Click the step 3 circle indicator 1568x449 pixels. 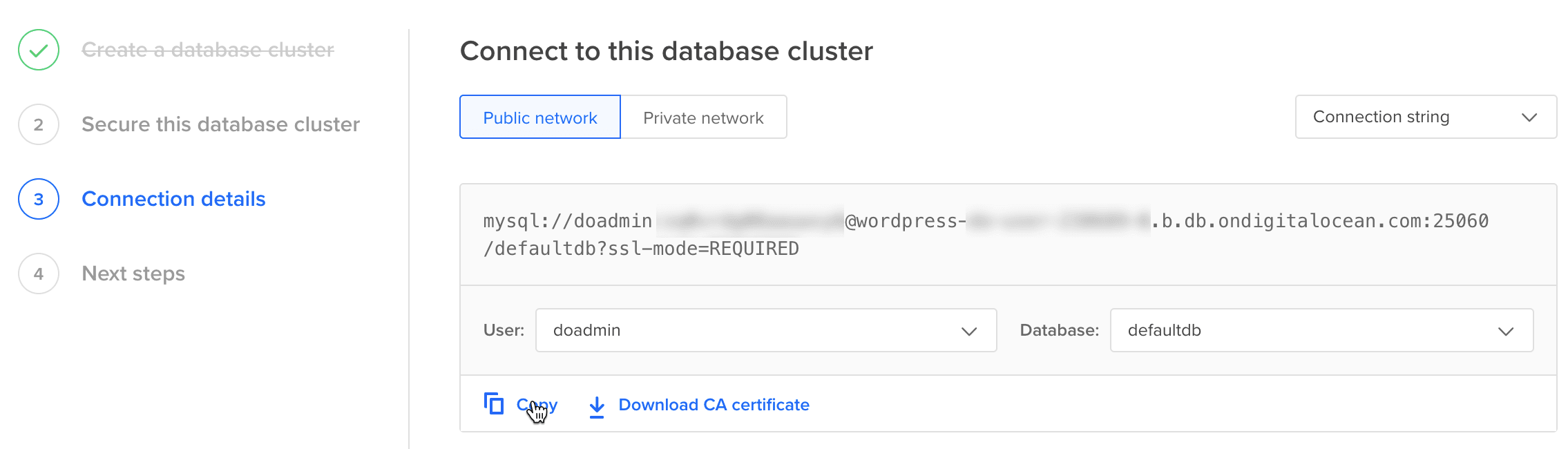point(38,199)
